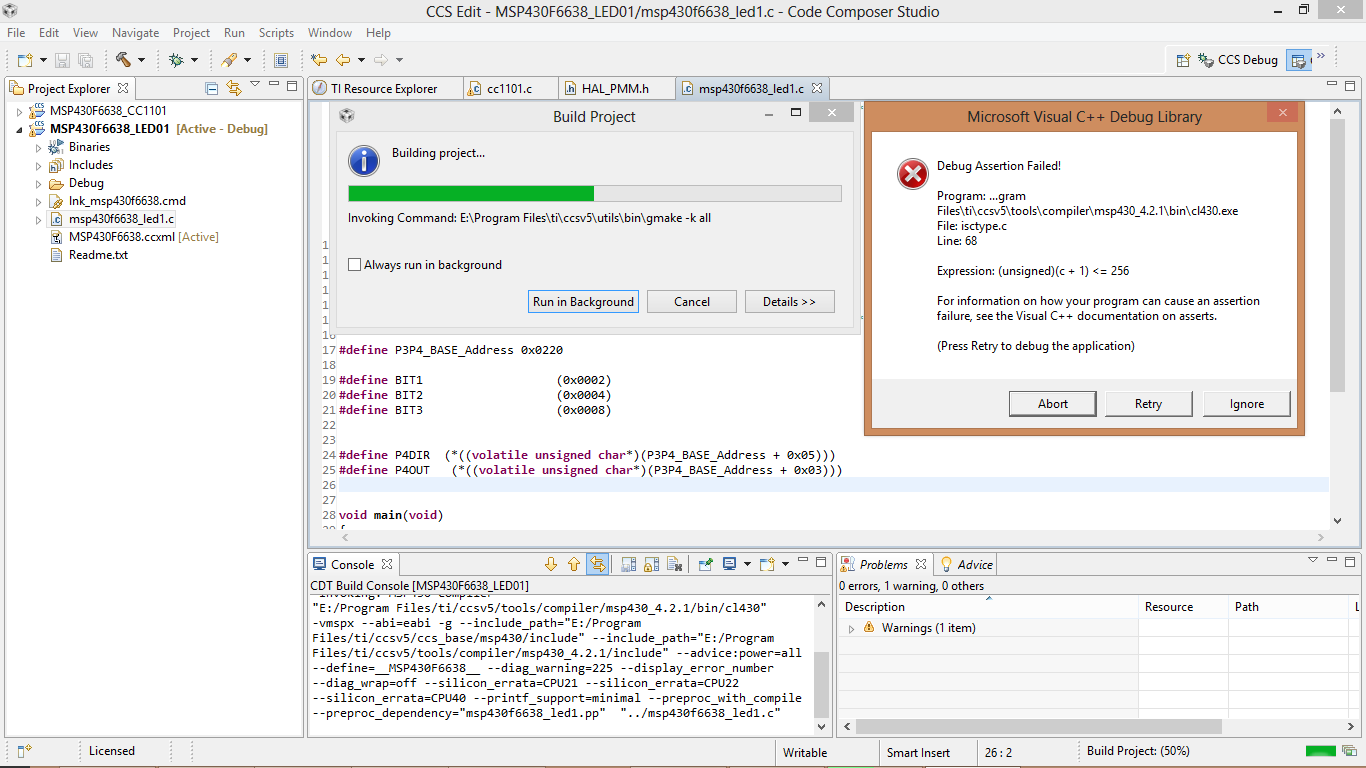The image size is (1366, 768).
Task: Click the Last Edit Location arrow icon
Action: click(x=319, y=60)
